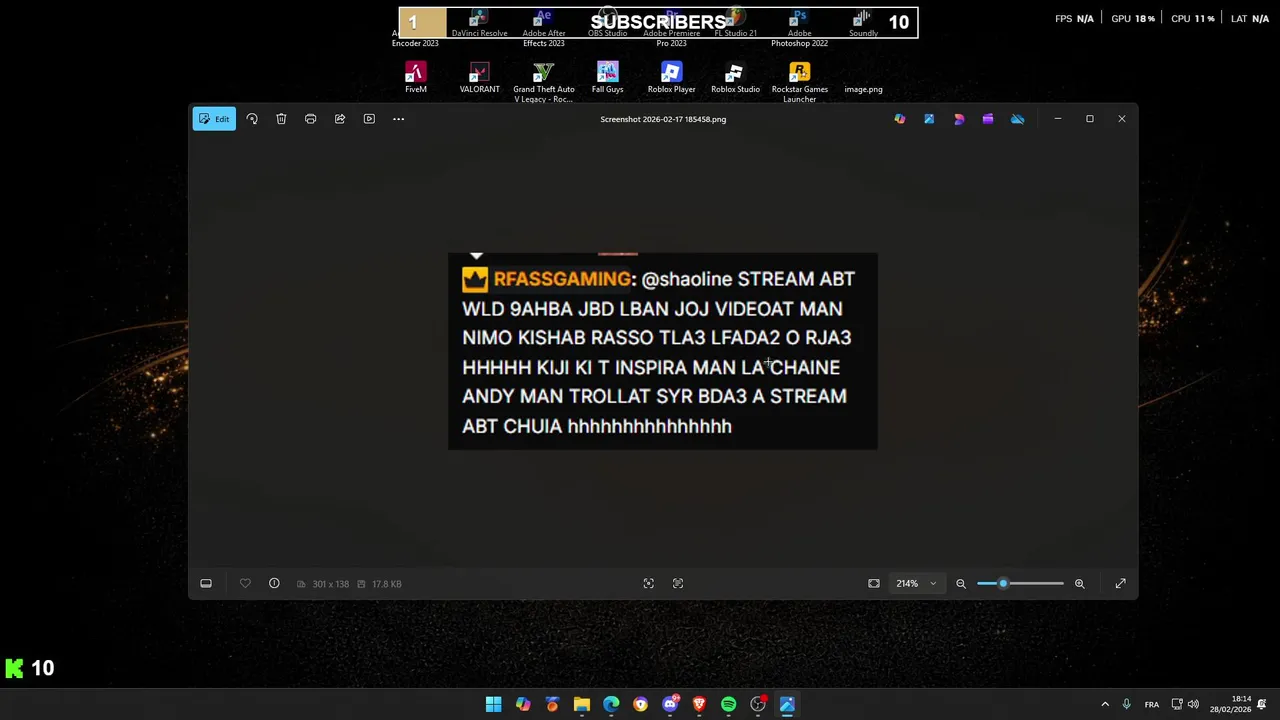Open File Explorer from taskbar
1280x720 pixels.
click(582, 704)
